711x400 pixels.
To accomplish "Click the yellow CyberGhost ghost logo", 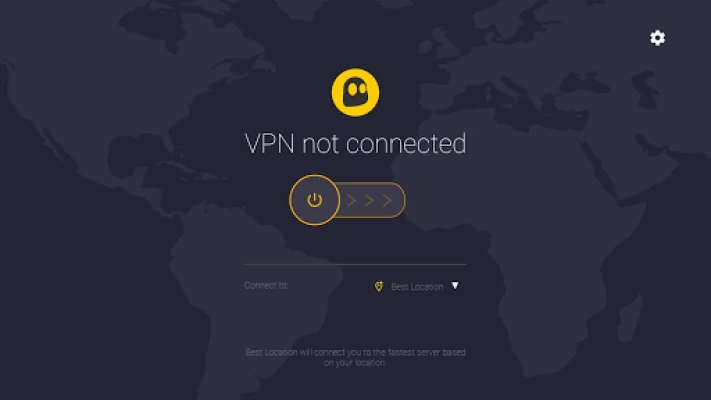I will point(356,93).
